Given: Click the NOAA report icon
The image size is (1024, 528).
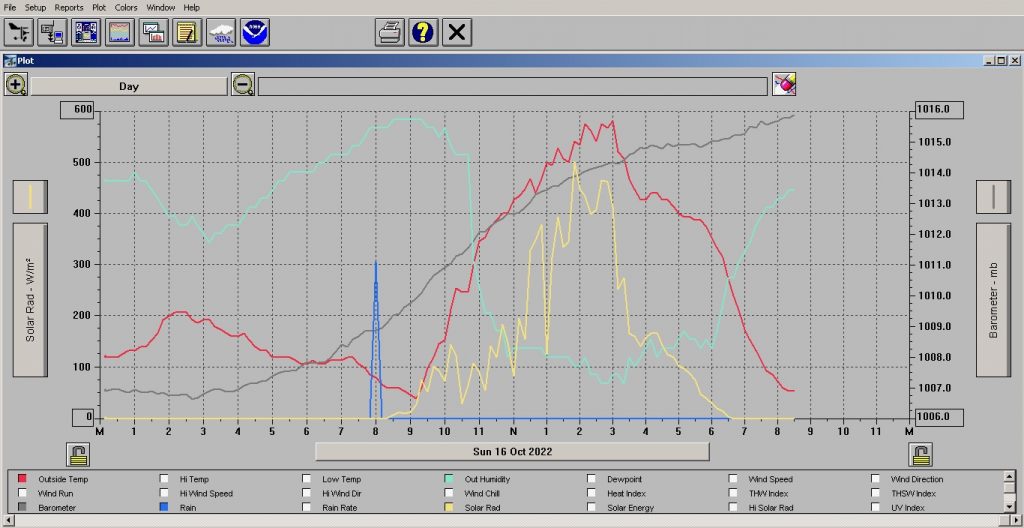Looking at the screenshot, I should point(255,32).
